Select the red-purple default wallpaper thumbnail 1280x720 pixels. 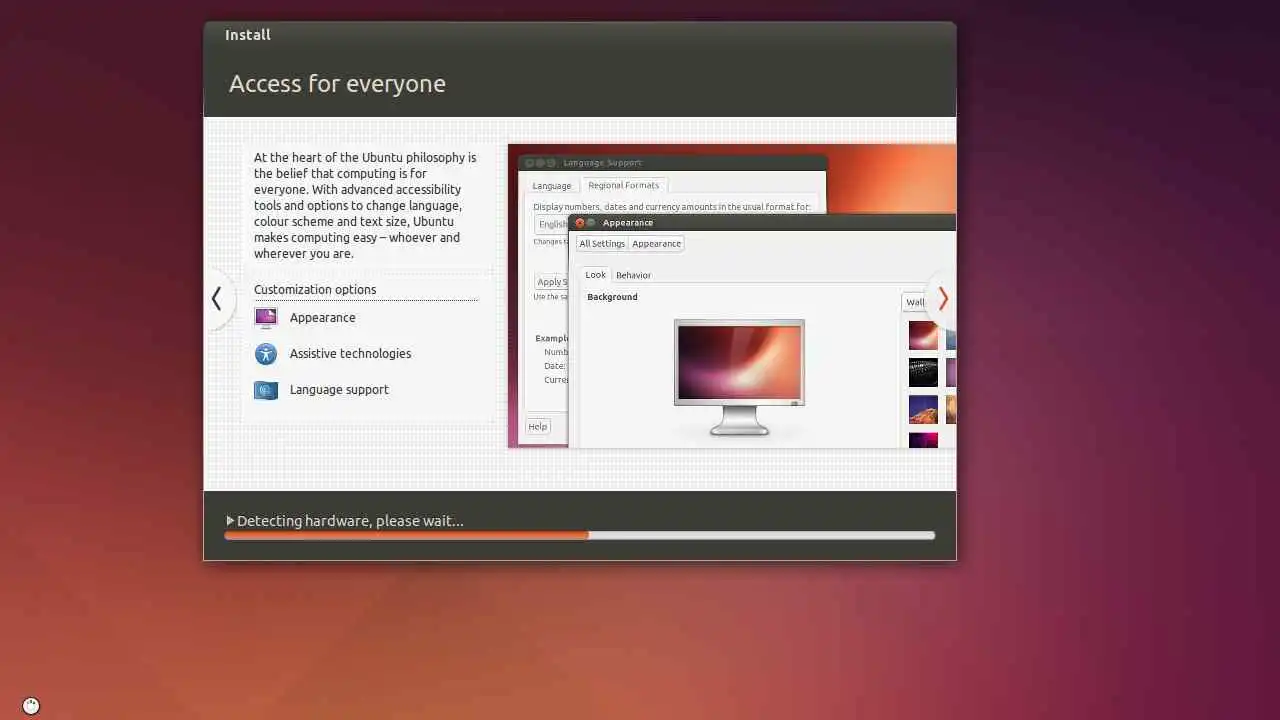coord(923,335)
